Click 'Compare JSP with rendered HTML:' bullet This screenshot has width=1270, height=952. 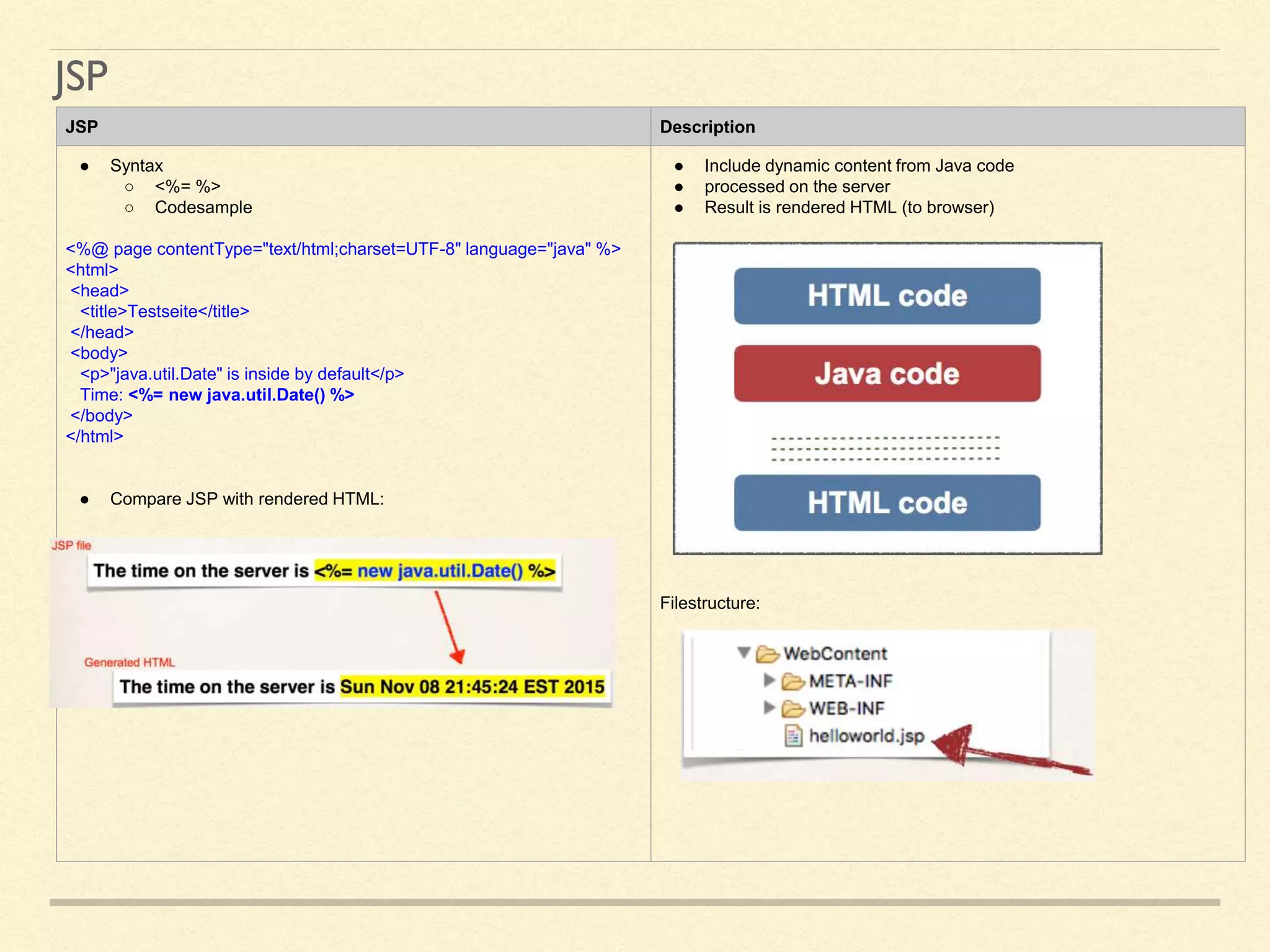[x=247, y=500]
